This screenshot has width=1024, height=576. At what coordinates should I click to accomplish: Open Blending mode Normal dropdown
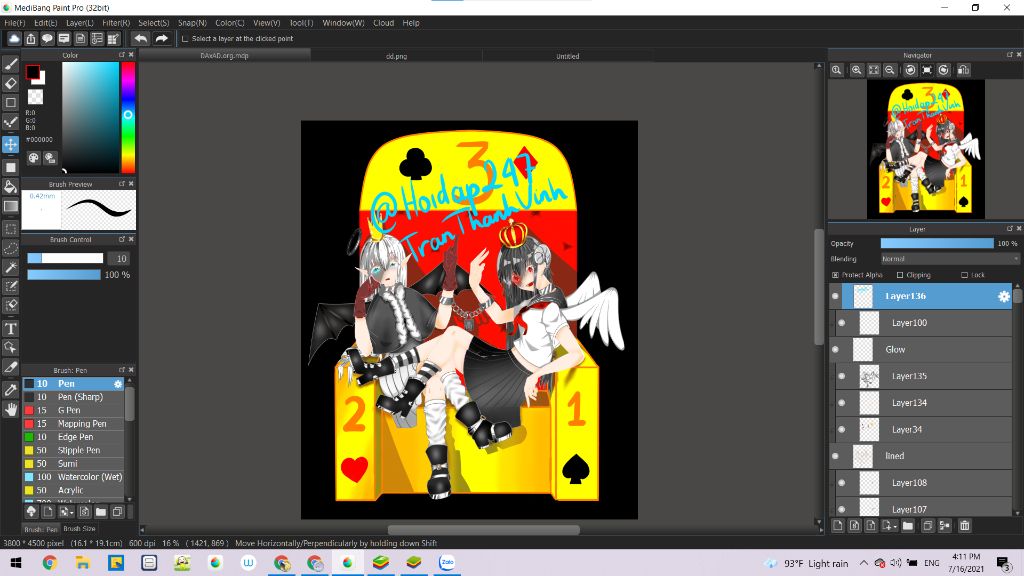point(950,259)
